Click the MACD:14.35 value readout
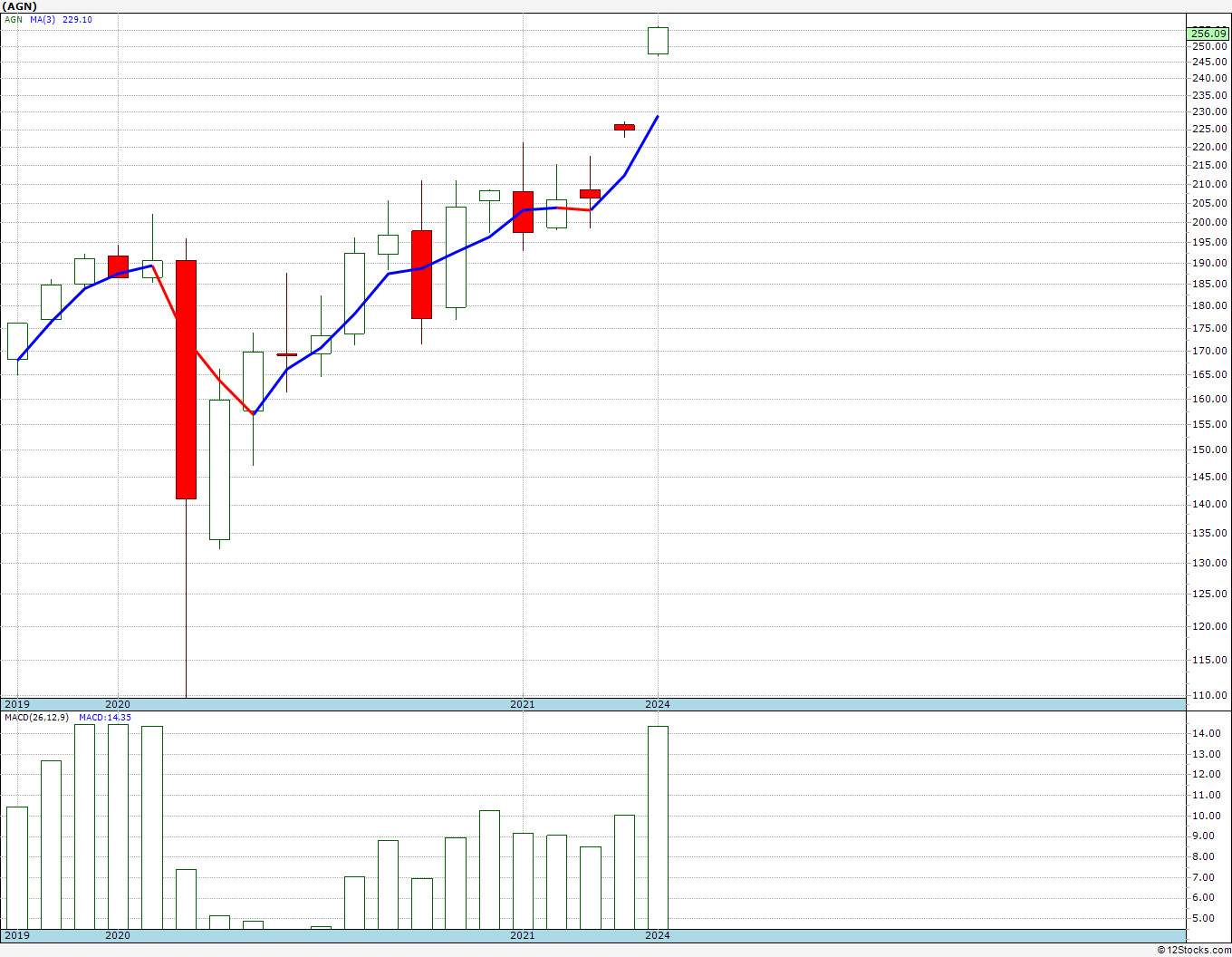The height and width of the screenshot is (957, 1232). tap(104, 717)
